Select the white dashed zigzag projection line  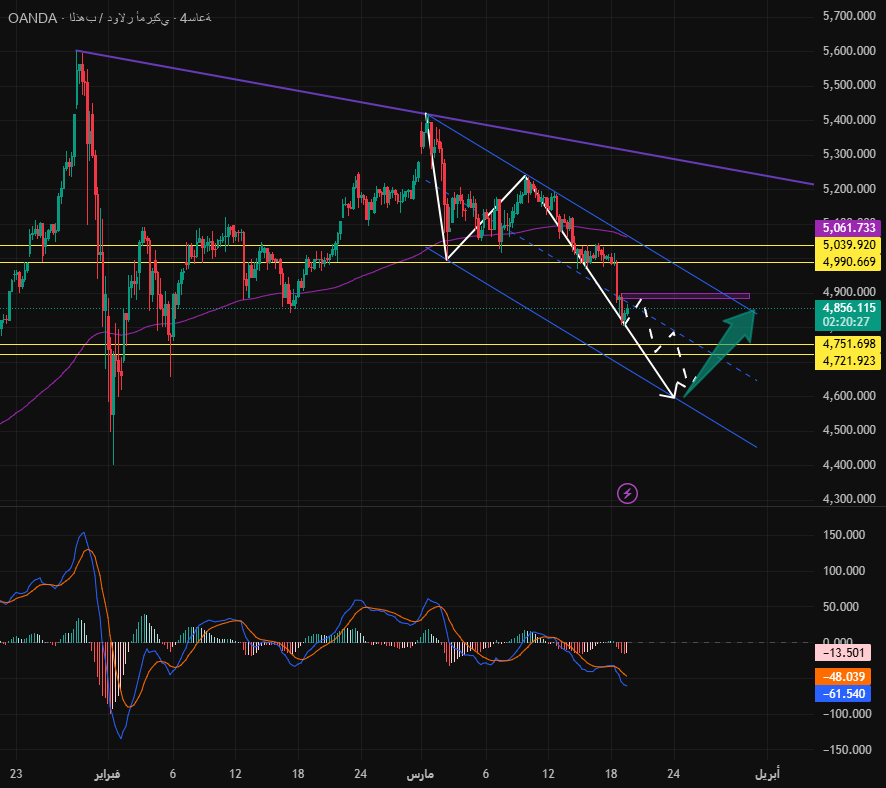tap(660, 342)
